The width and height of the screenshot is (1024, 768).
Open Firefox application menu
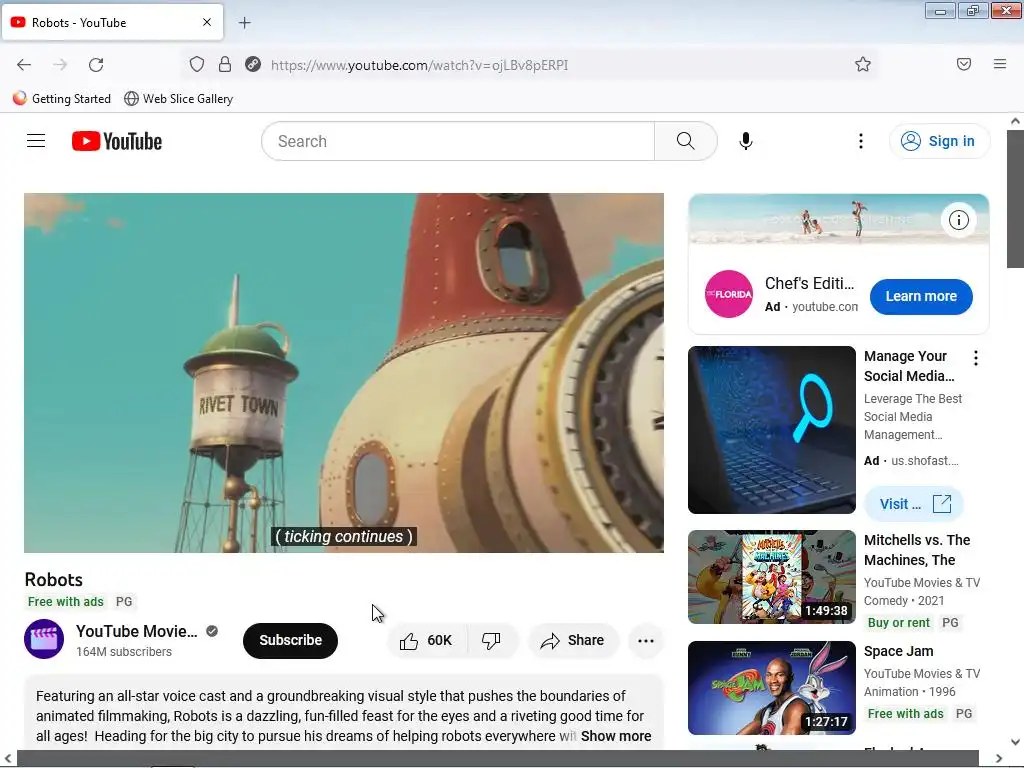click(x=1000, y=64)
